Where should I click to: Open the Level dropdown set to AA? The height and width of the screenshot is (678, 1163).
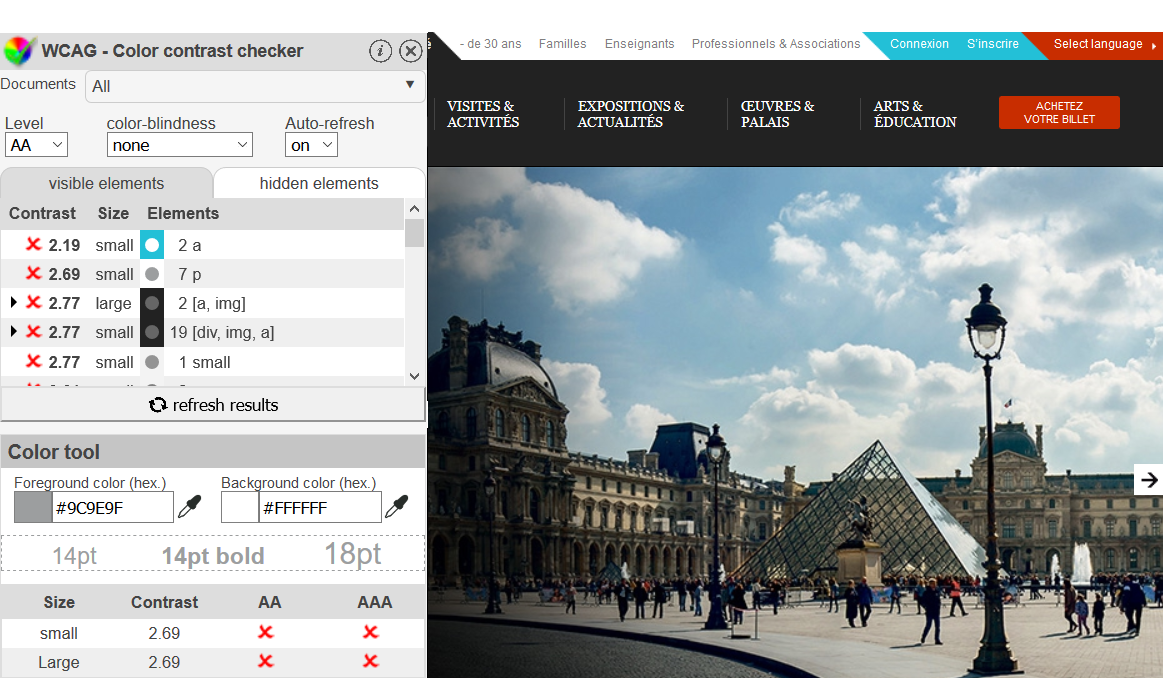(36, 145)
